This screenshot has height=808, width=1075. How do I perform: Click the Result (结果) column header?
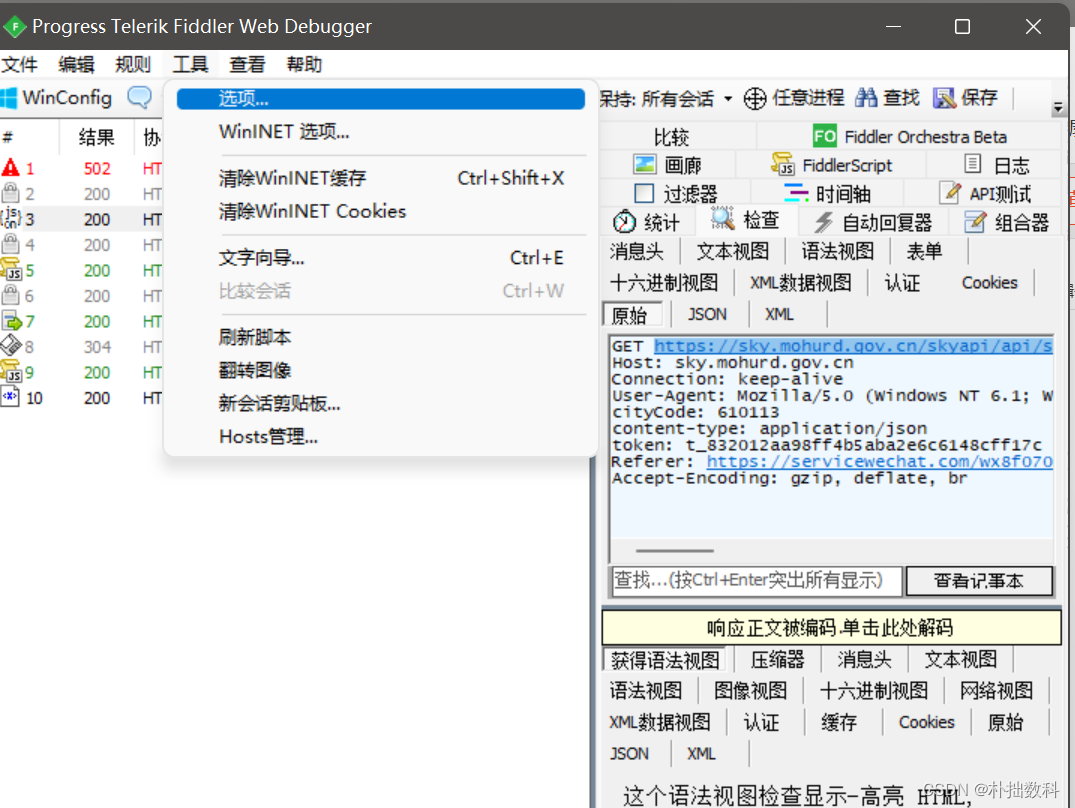point(96,137)
